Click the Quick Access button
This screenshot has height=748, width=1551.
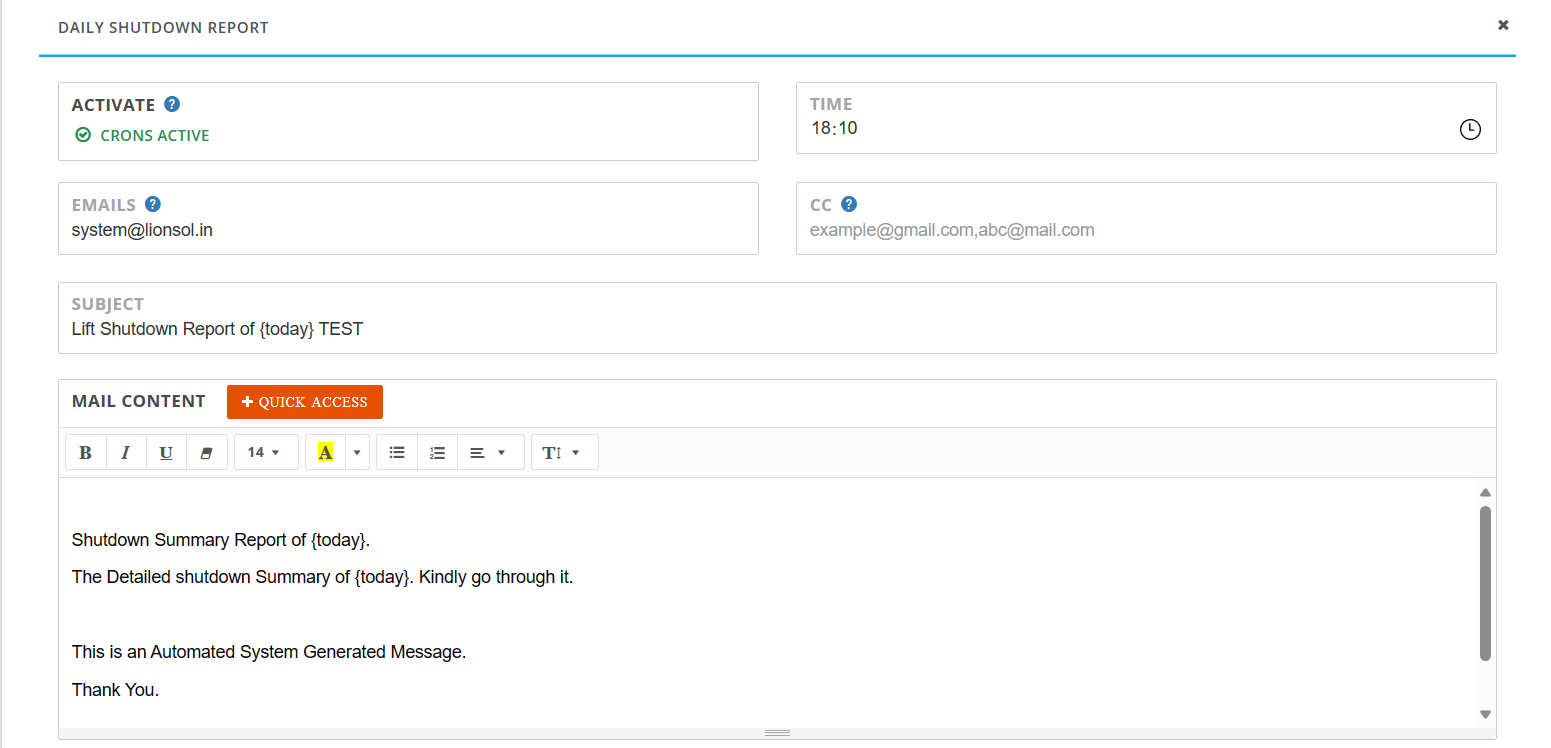click(305, 402)
